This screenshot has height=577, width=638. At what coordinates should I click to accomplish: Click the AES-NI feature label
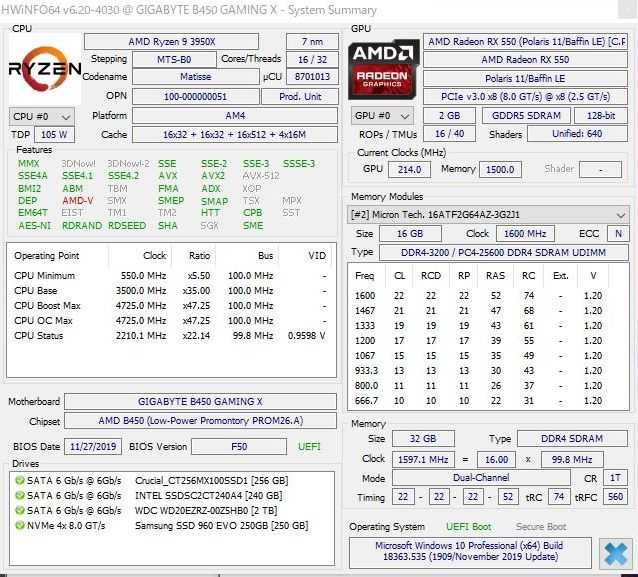click(x=35, y=226)
